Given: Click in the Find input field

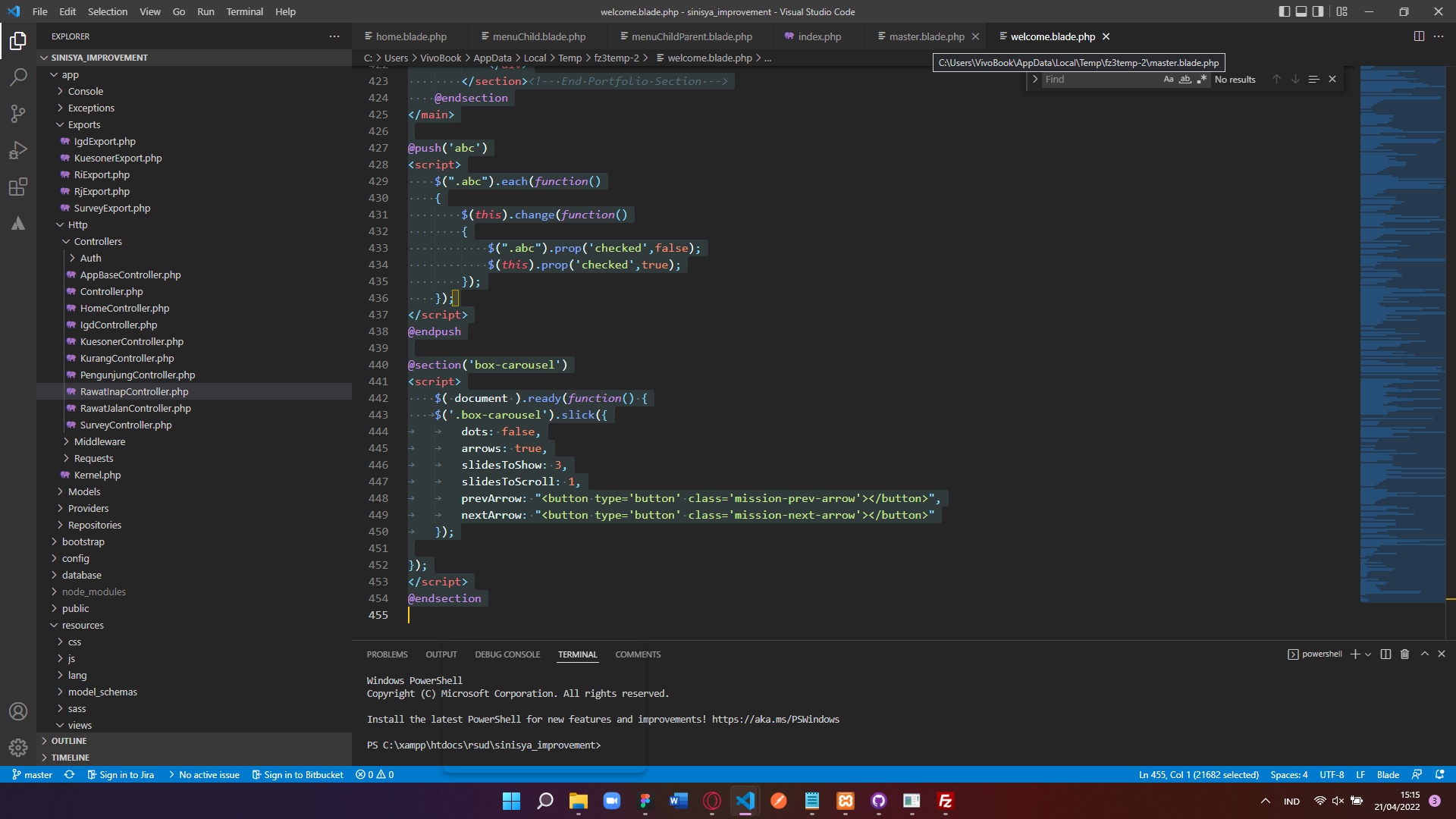Looking at the screenshot, I should [x=1101, y=79].
